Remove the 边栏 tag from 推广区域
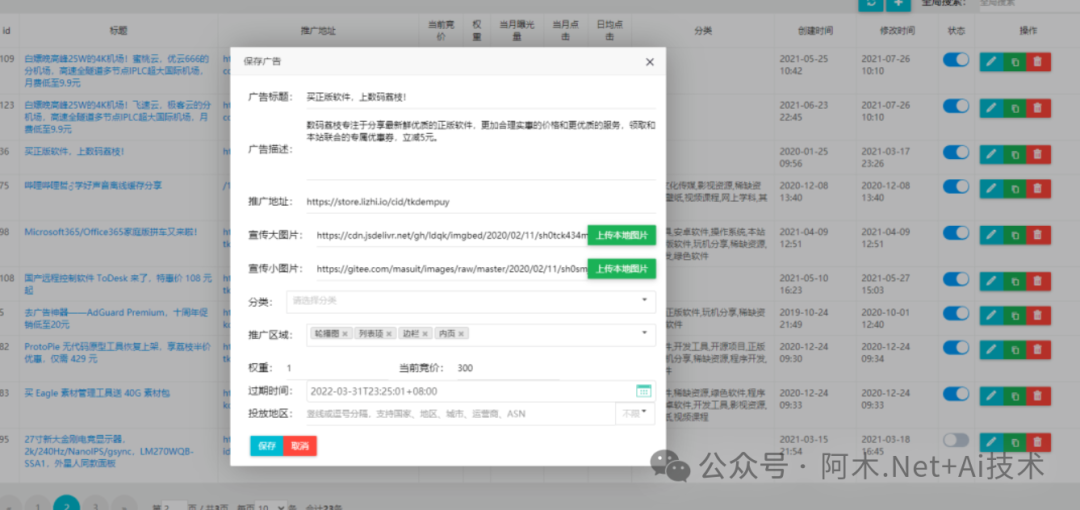This screenshot has width=1080, height=510. (426, 334)
